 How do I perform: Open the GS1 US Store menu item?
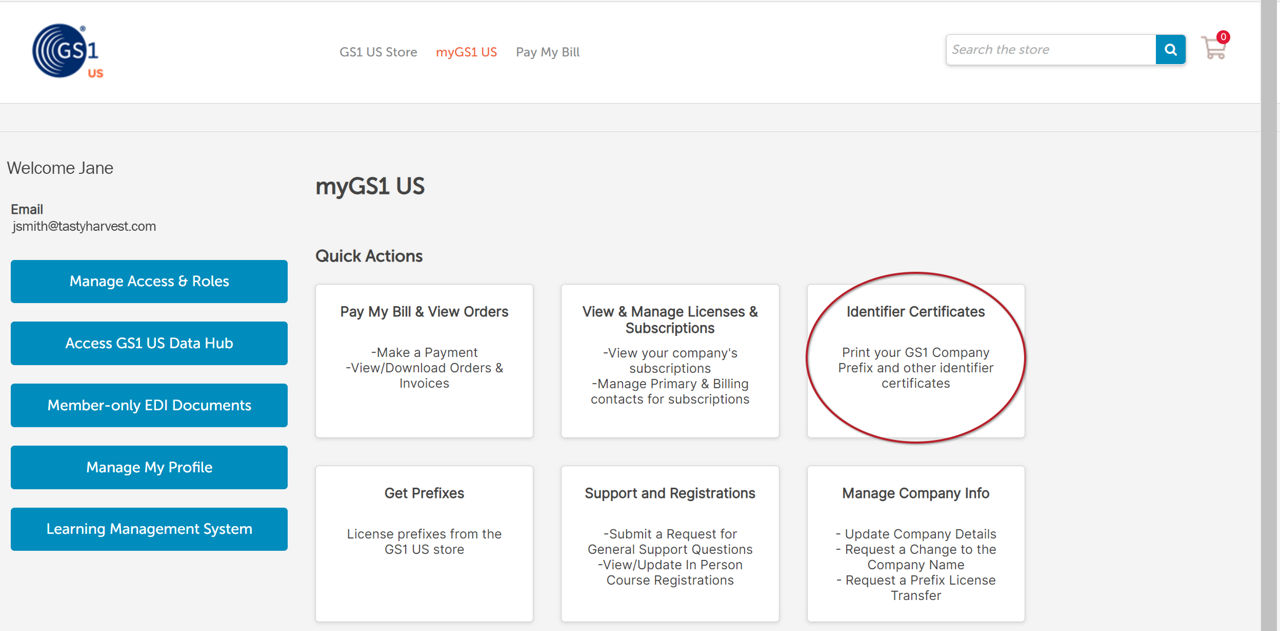pyautogui.click(x=378, y=52)
